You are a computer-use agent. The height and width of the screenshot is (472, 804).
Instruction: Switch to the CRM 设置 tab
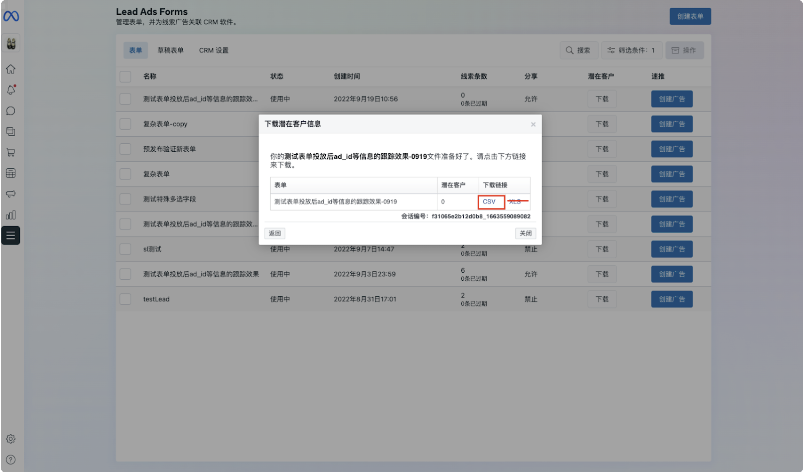(213, 50)
